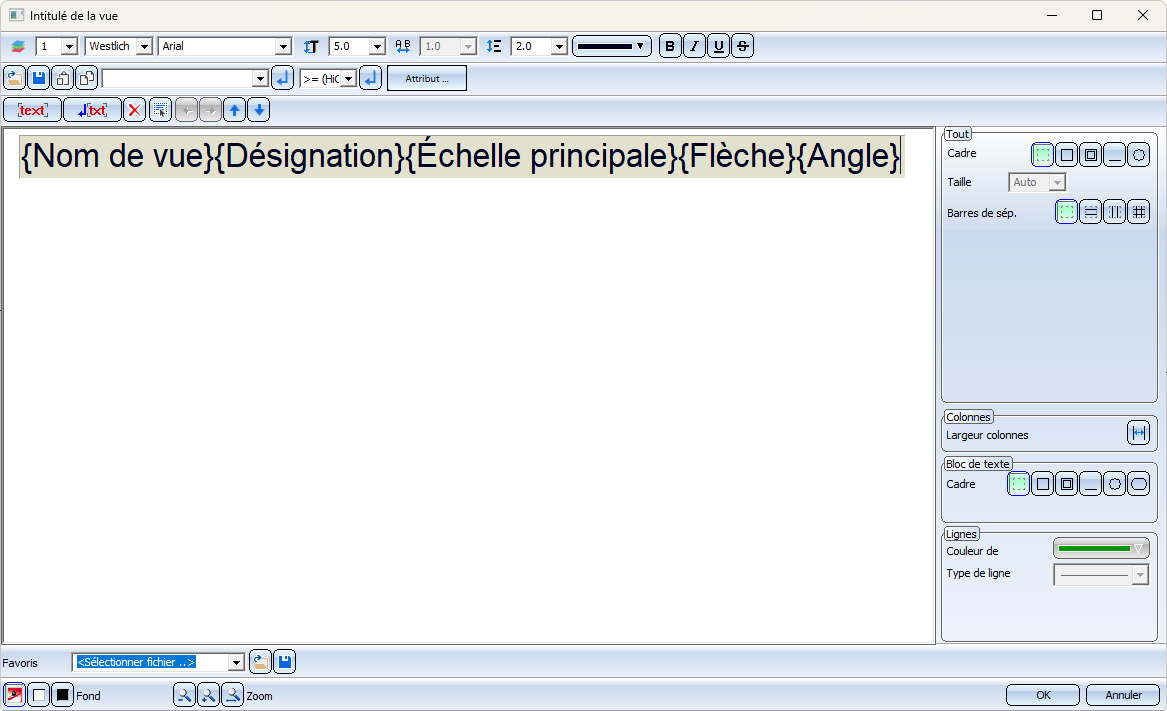Click the save disk icon in second toolbar
This screenshot has height=711, width=1167.
39,78
